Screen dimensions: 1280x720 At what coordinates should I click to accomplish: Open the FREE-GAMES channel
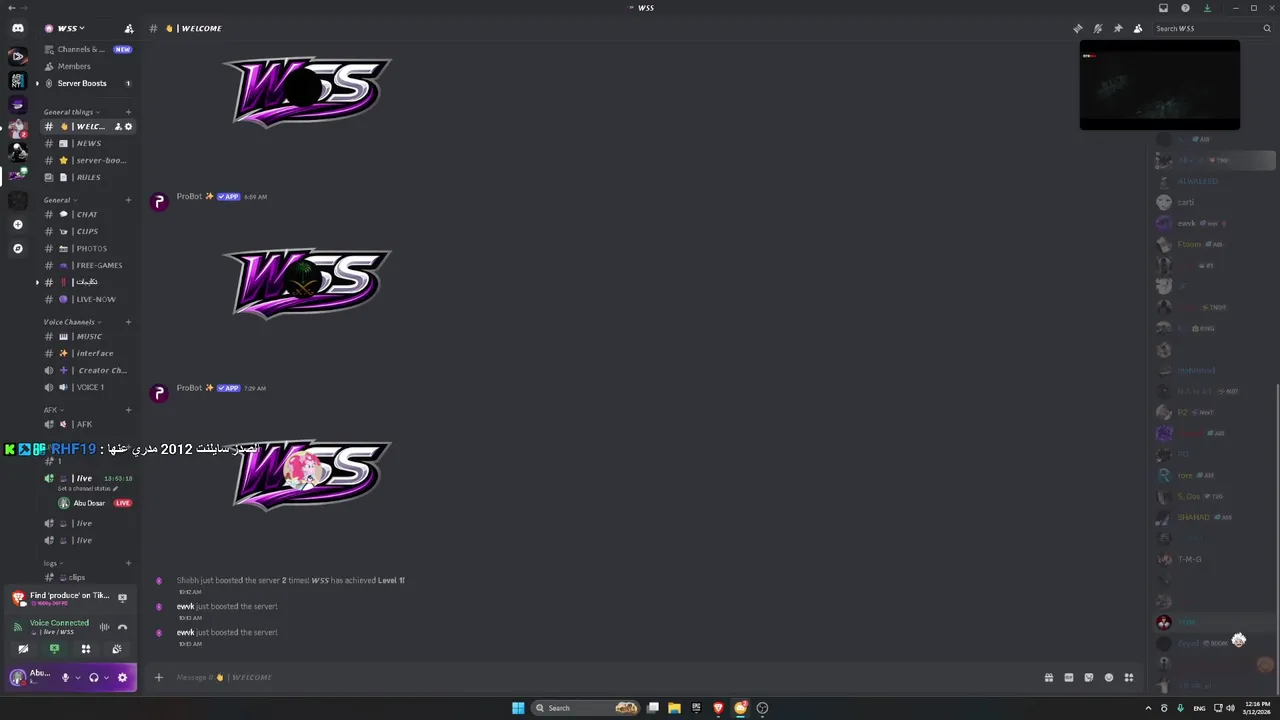coord(87,265)
